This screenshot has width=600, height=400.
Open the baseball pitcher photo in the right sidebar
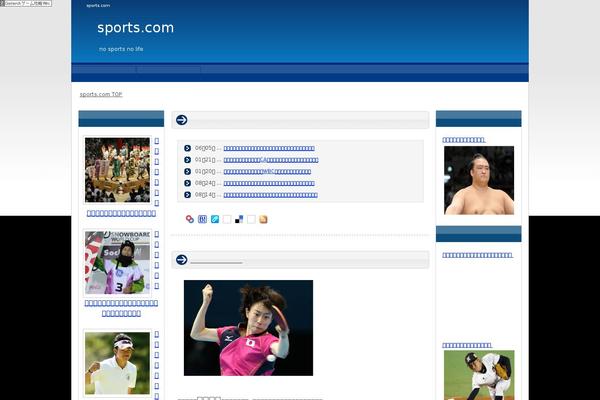[x=479, y=375]
